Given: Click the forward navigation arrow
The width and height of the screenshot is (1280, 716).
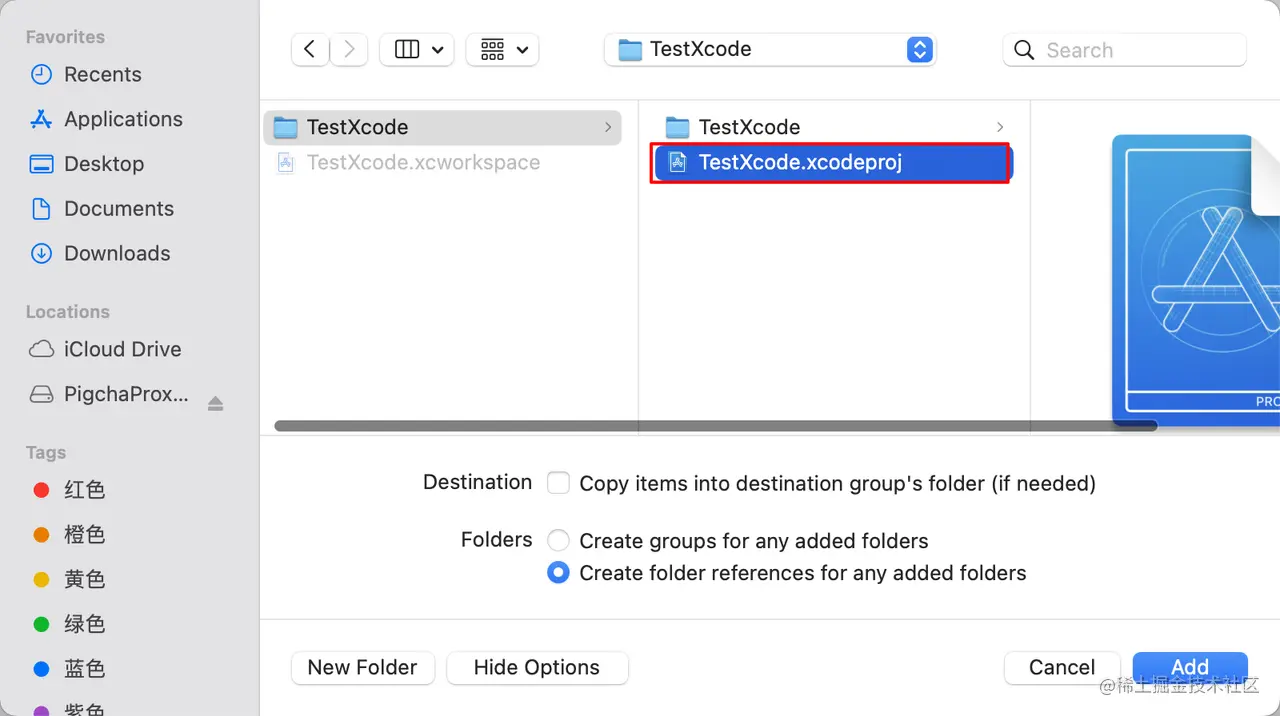Looking at the screenshot, I should click(349, 49).
